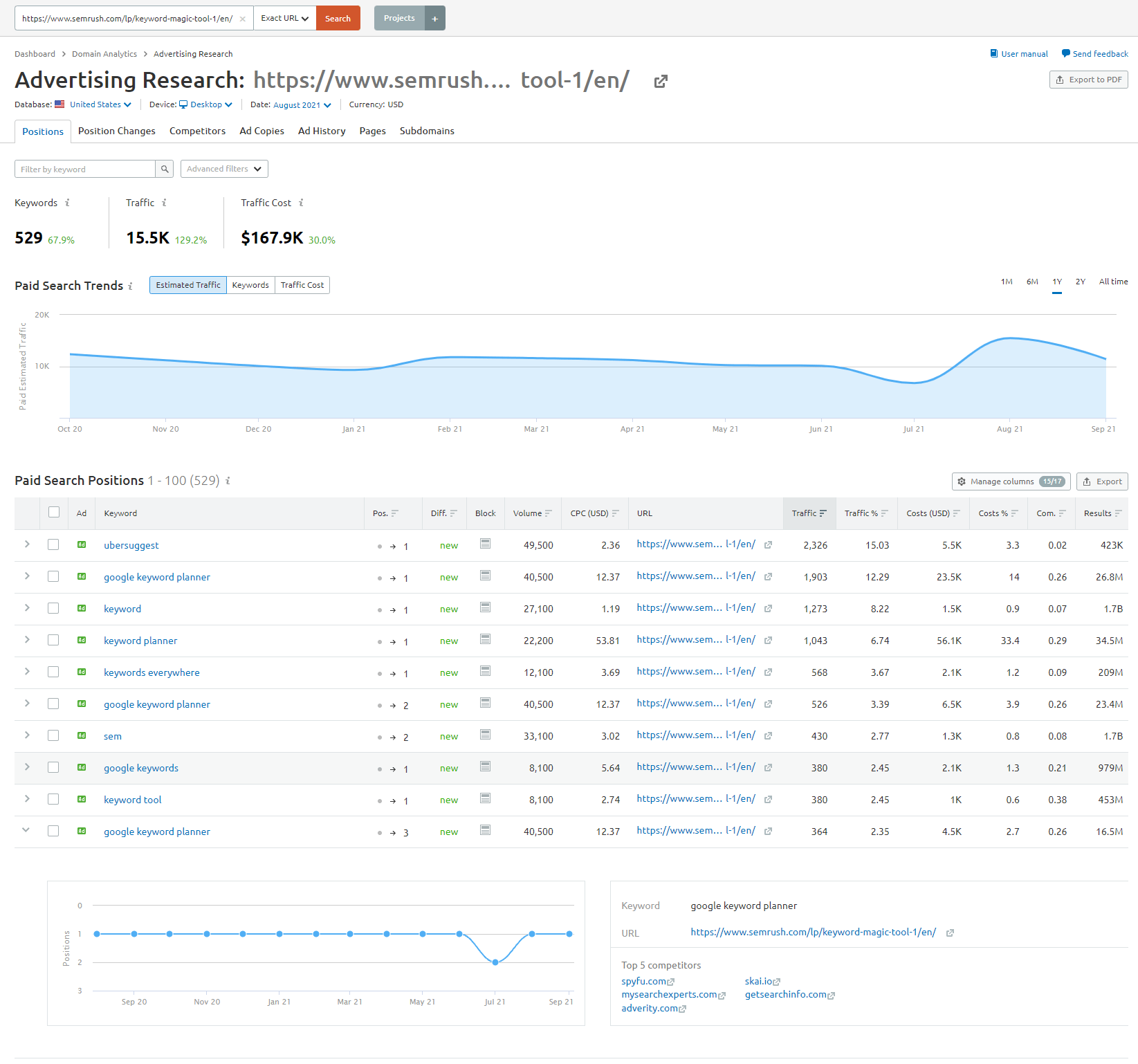
Task: Sort by Com. column sort icon
Action: pyautogui.click(x=1062, y=513)
